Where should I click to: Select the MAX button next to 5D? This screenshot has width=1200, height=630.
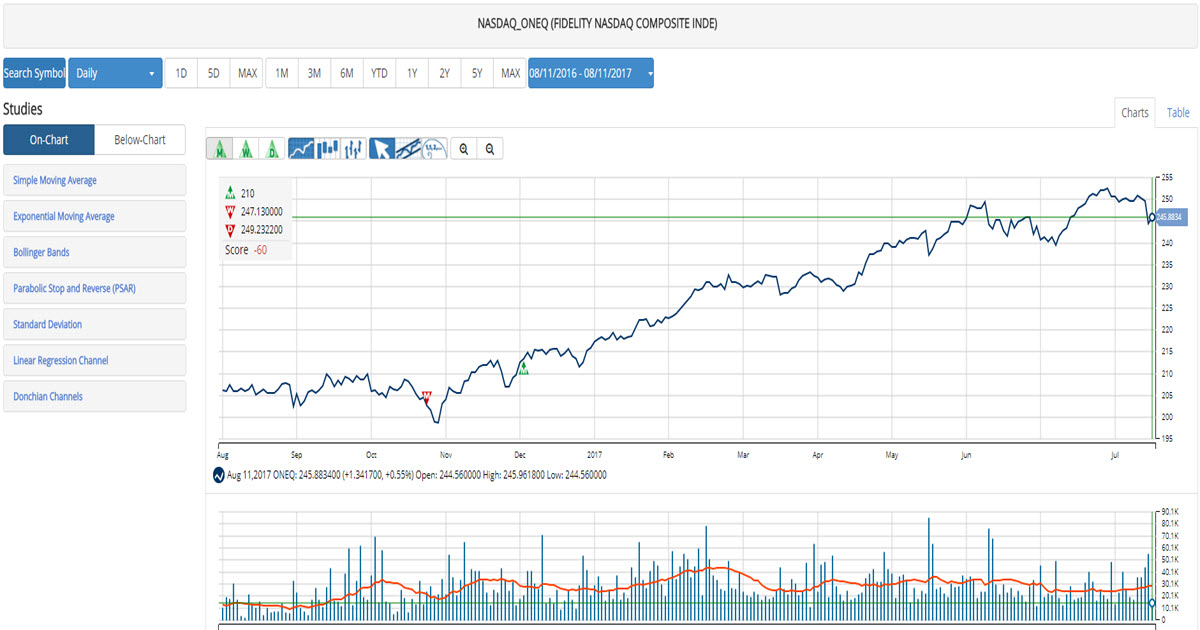coord(247,73)
